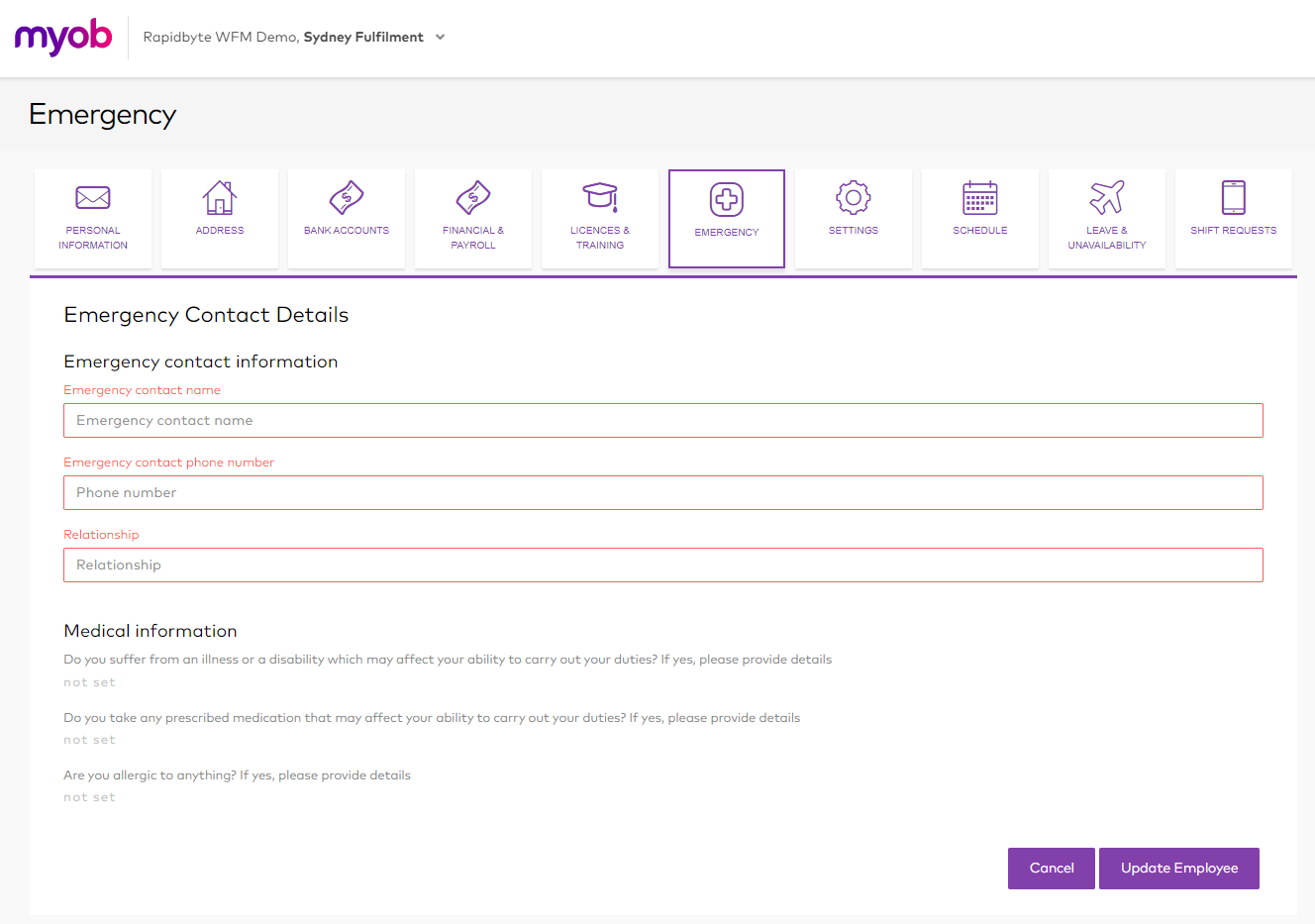Switch to the Emergency tab
The image size is (1315, 924).
tap(726, 218)
